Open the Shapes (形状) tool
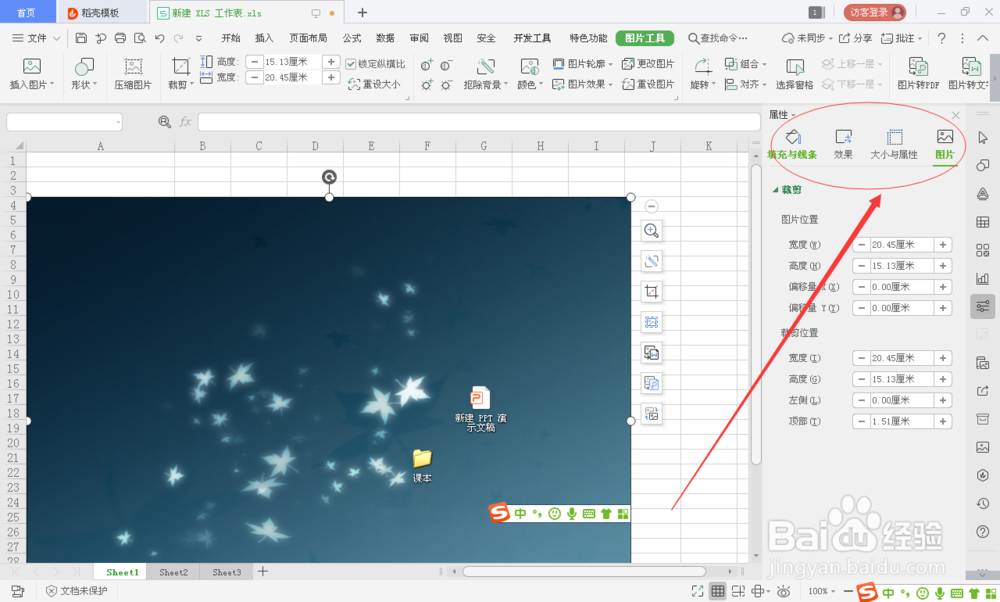This screenshot has height=602, width=1000. point(84,66)
